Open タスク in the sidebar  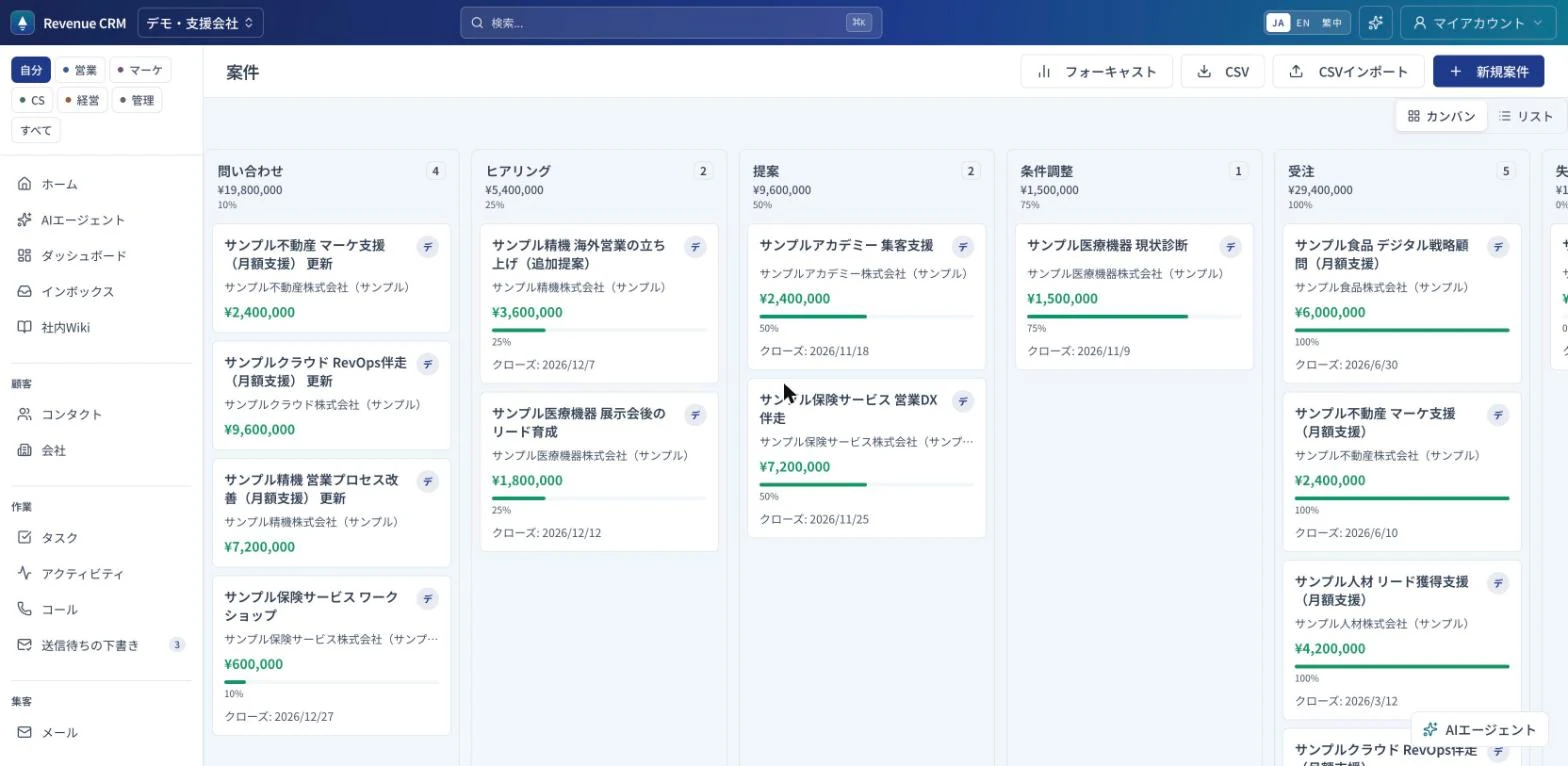101,538
